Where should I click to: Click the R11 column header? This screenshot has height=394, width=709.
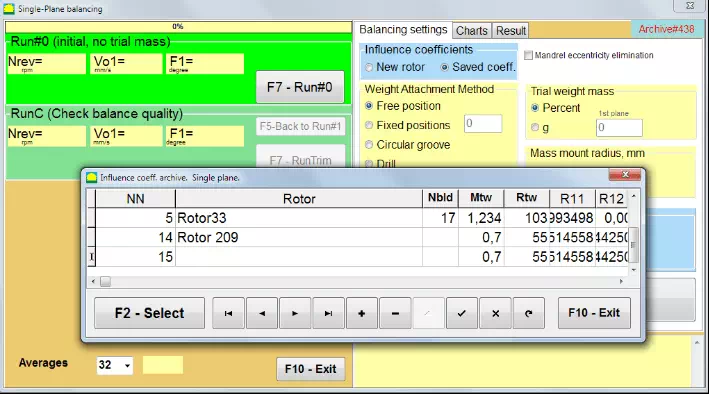pyautogui.click(x=572, y=199)
